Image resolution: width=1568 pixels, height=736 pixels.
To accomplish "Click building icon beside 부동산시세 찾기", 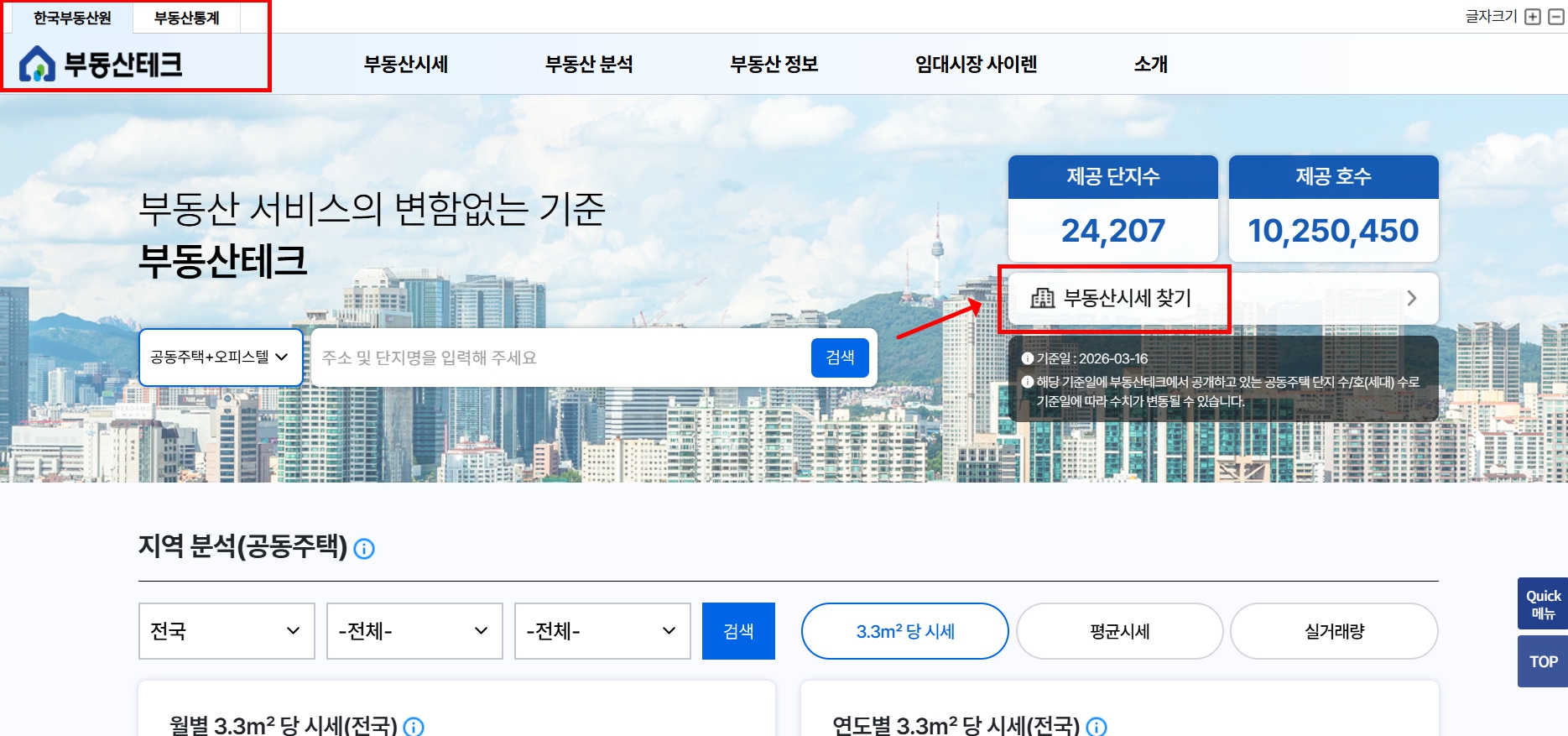I will (1042, 298).
